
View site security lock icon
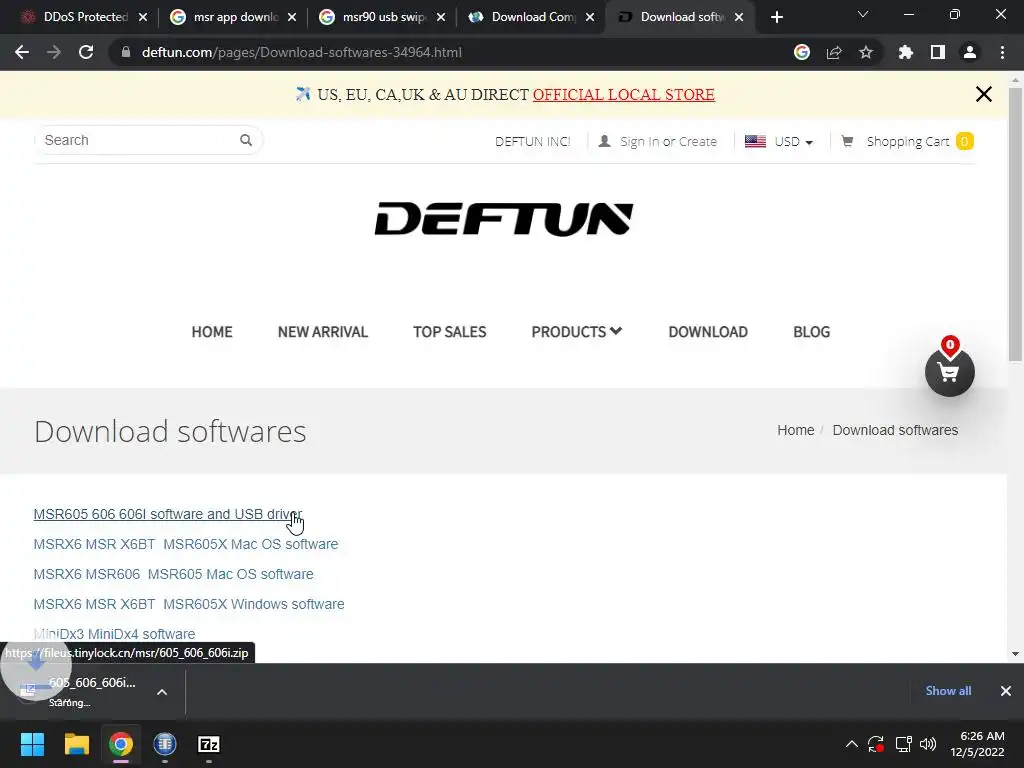[126, 52]
